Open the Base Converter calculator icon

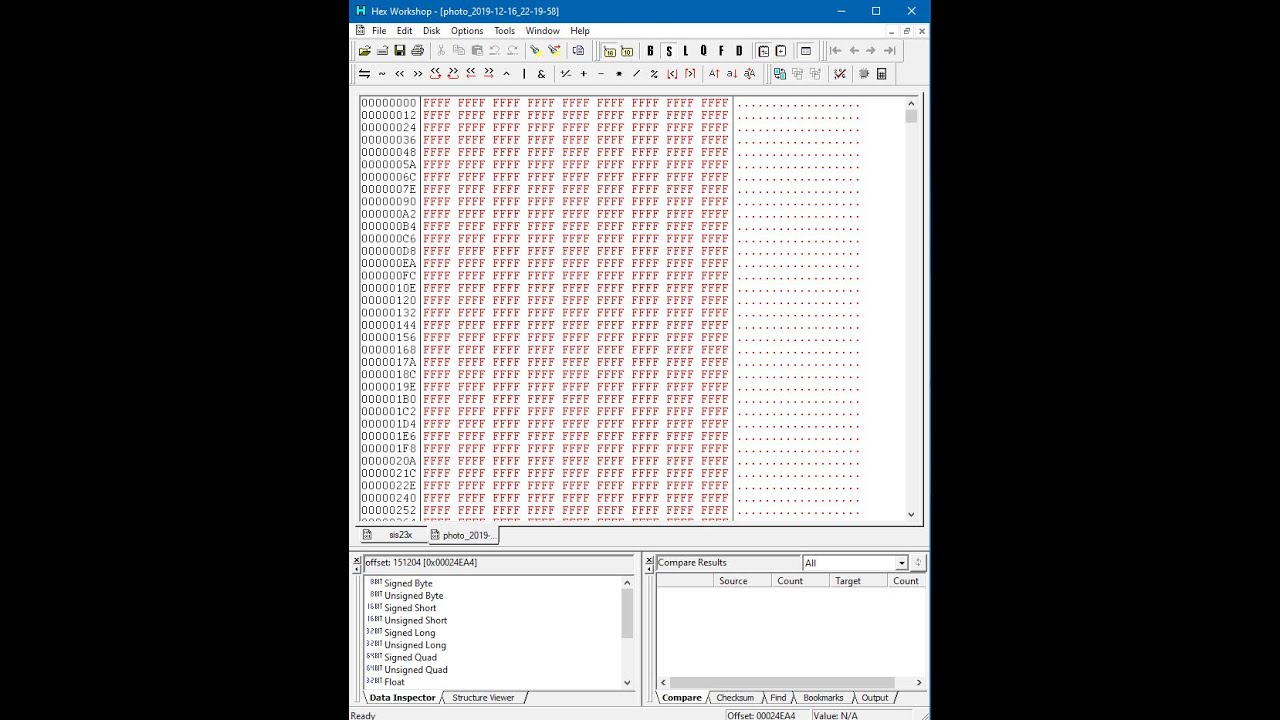882,74
